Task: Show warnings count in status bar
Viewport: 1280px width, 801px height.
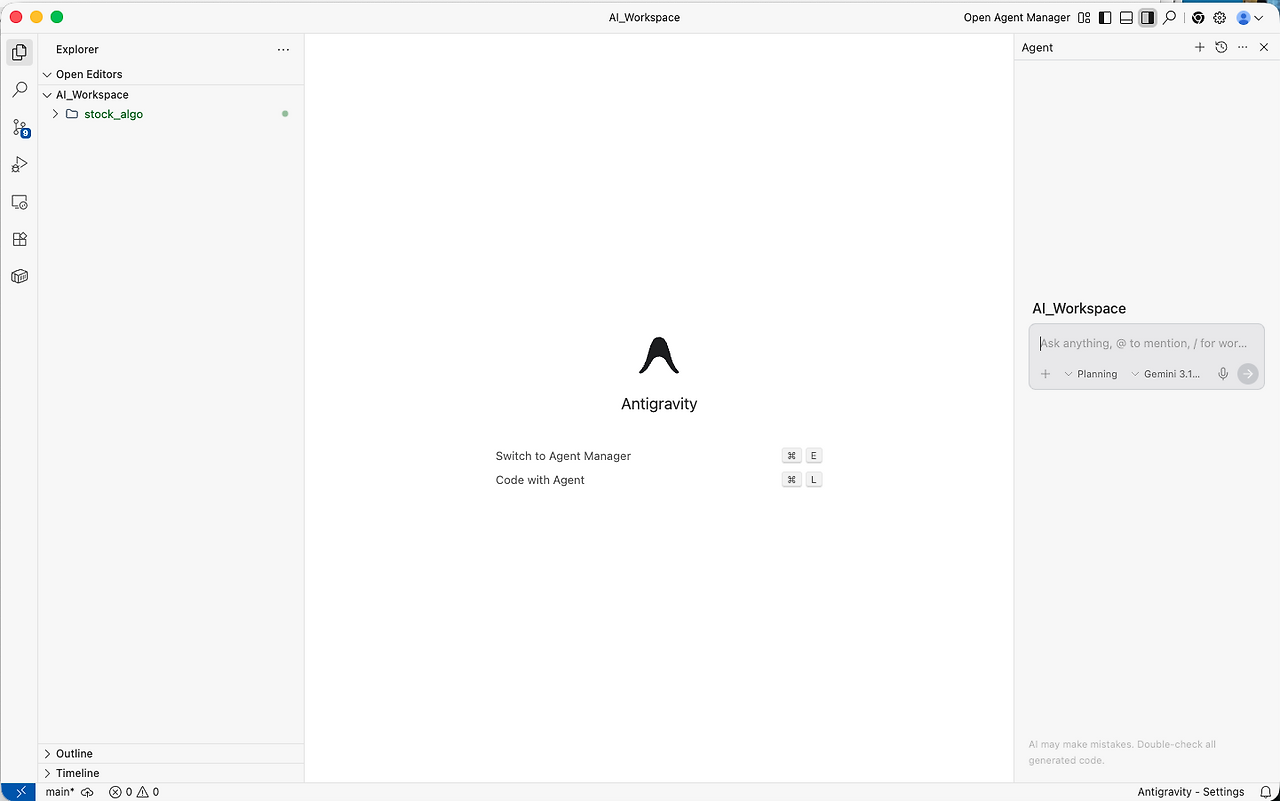Action: (x=149, y=792)
